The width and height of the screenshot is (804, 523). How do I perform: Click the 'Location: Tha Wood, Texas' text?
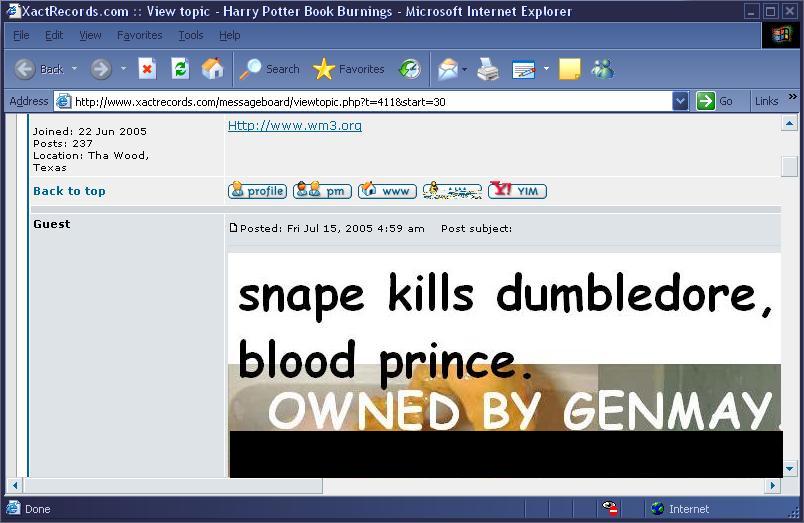[x=91, y=162]
